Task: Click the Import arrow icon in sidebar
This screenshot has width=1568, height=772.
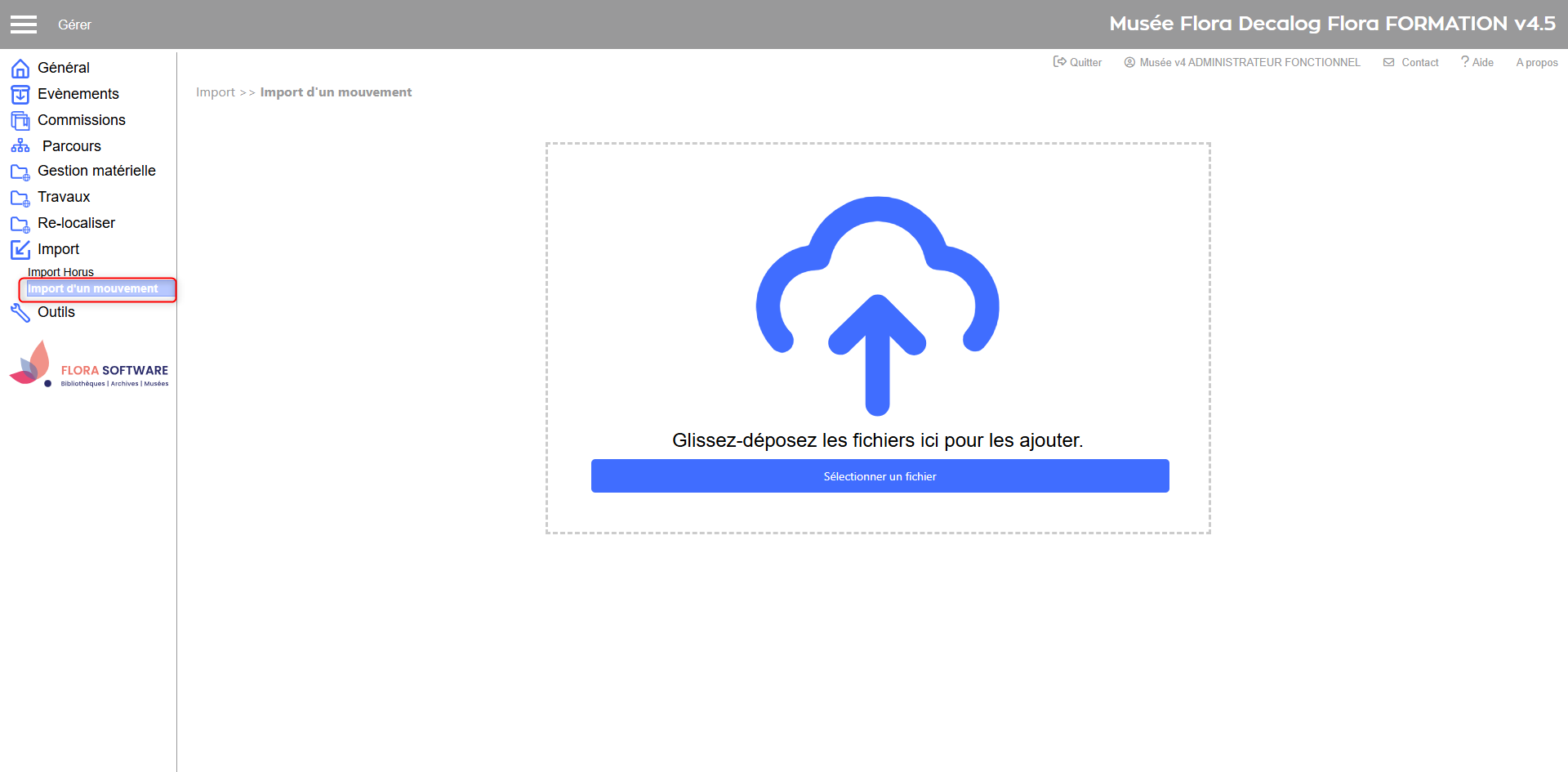Action: [20, 250]
